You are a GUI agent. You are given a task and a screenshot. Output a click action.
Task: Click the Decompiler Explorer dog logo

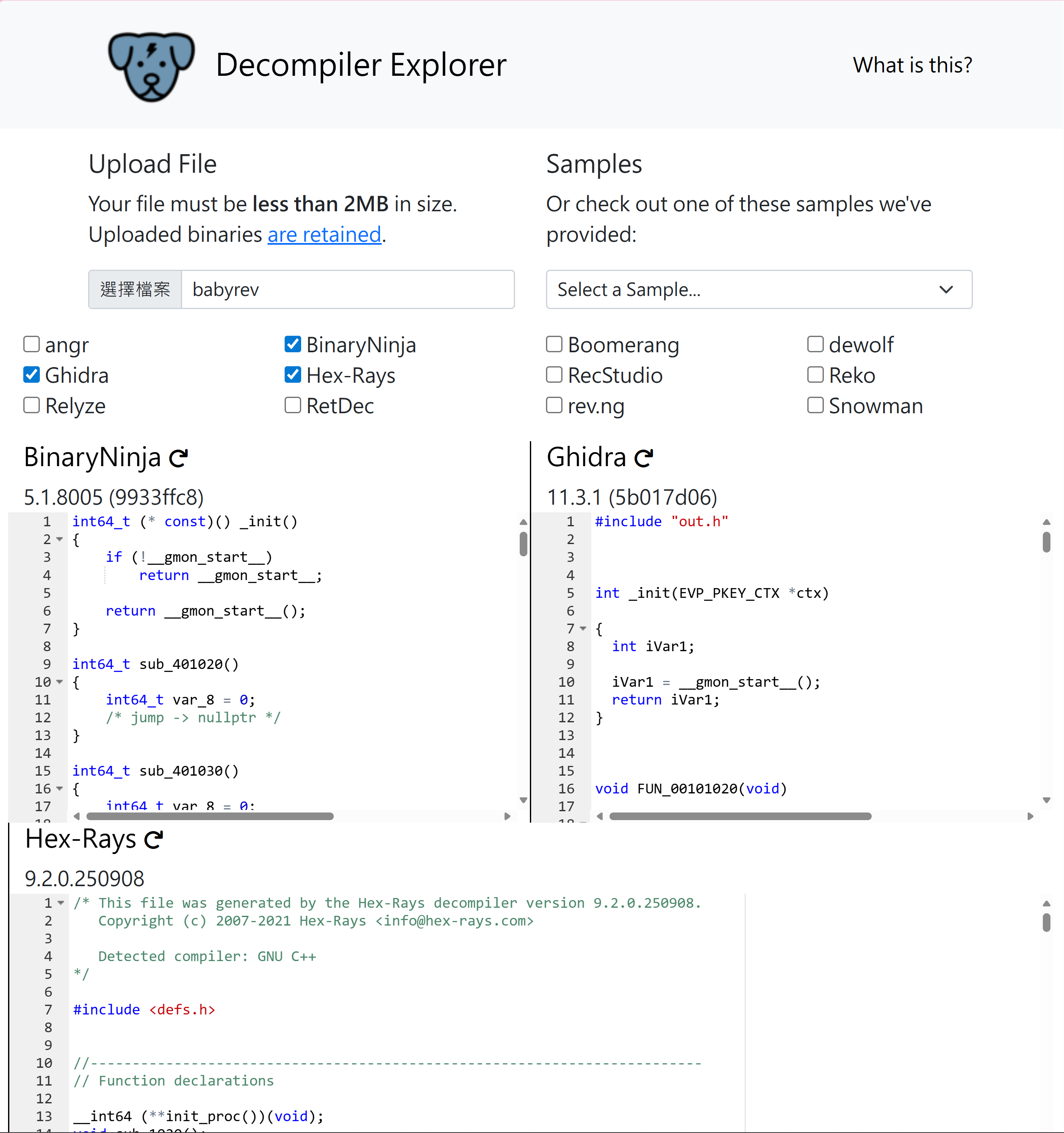(x=151, y=66)
